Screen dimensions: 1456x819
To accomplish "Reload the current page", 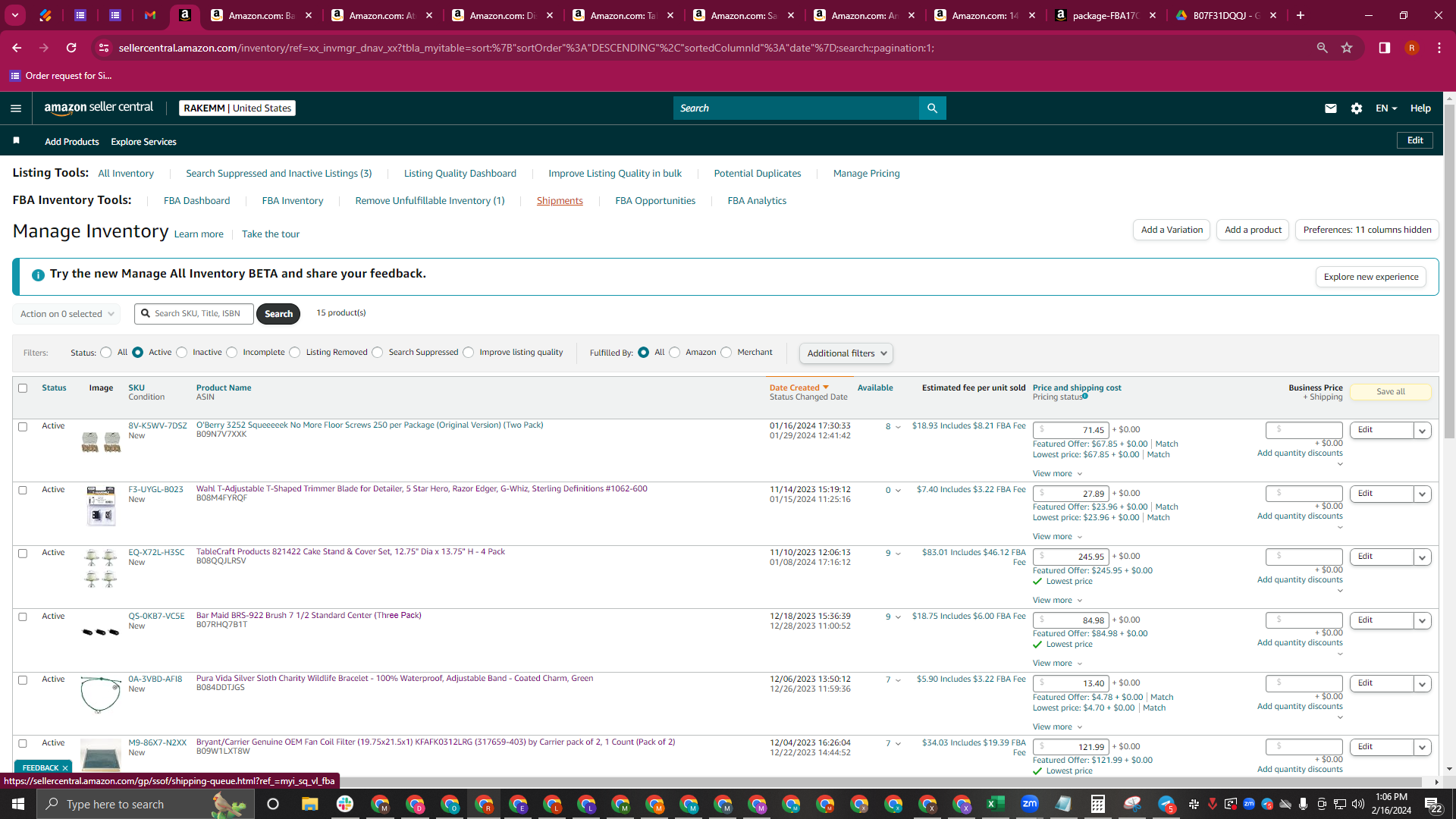I will pos(71,48).
